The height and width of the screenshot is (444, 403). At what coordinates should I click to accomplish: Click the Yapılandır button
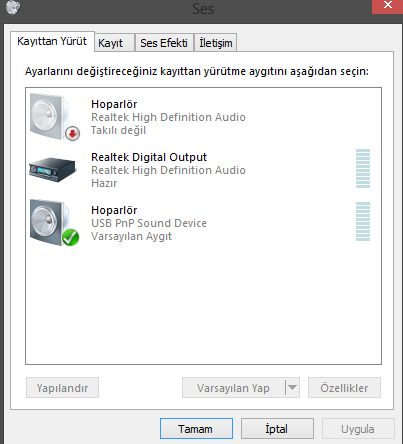62,388
